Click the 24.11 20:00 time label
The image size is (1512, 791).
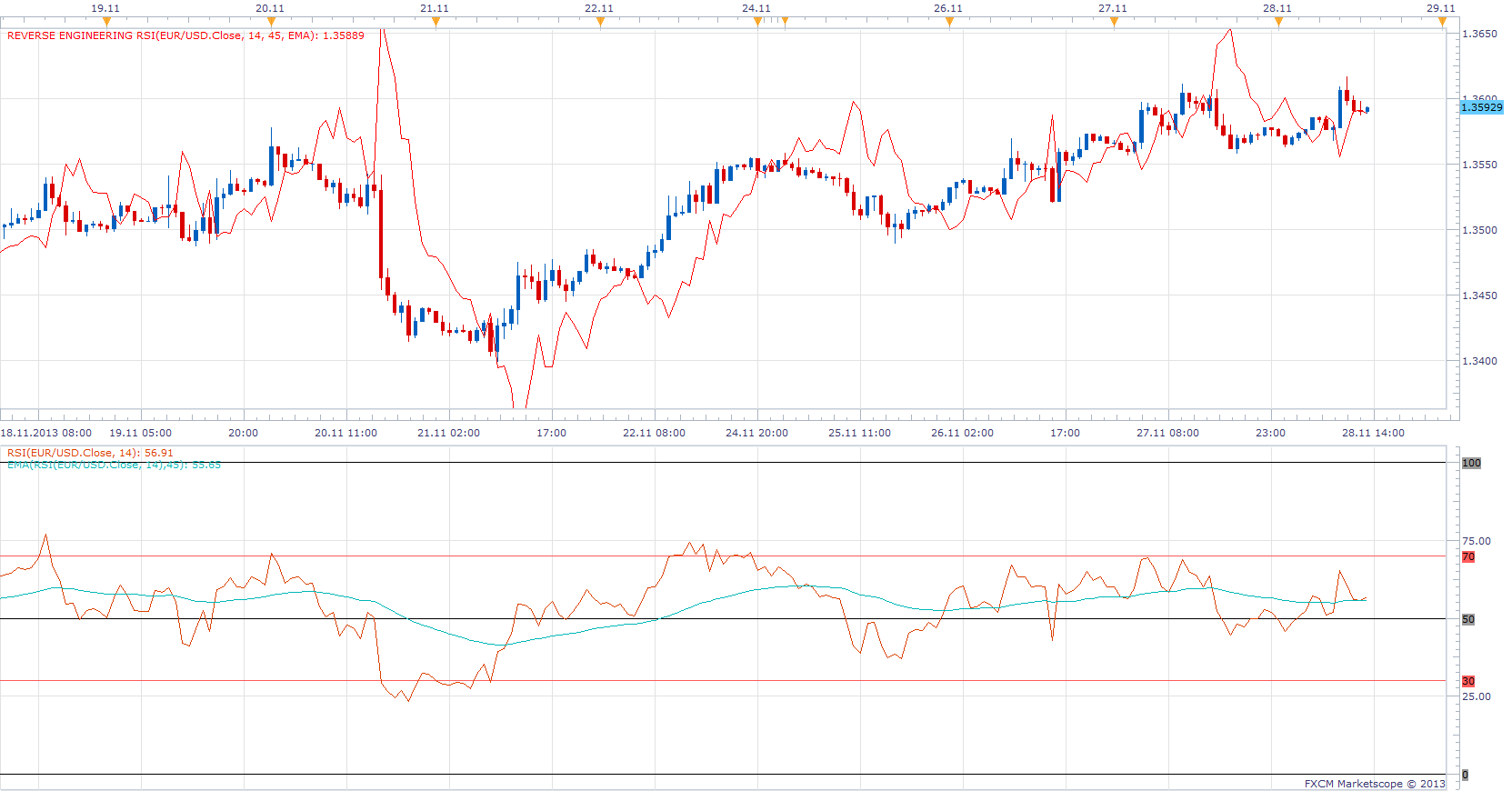pyautogui.click(x=757, y=433)
